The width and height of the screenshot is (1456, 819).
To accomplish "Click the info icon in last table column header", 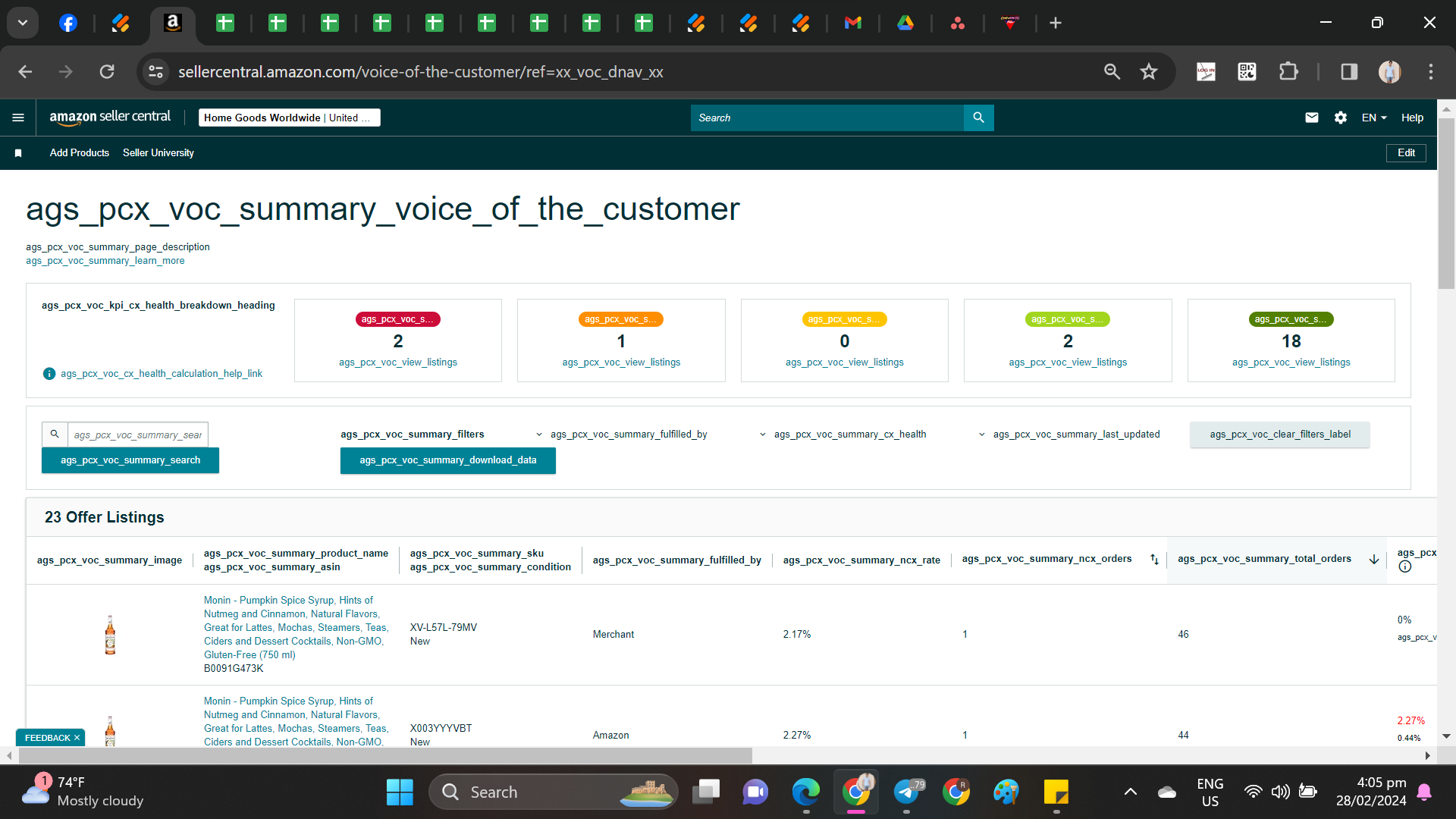I will [x=1404, y=567].
